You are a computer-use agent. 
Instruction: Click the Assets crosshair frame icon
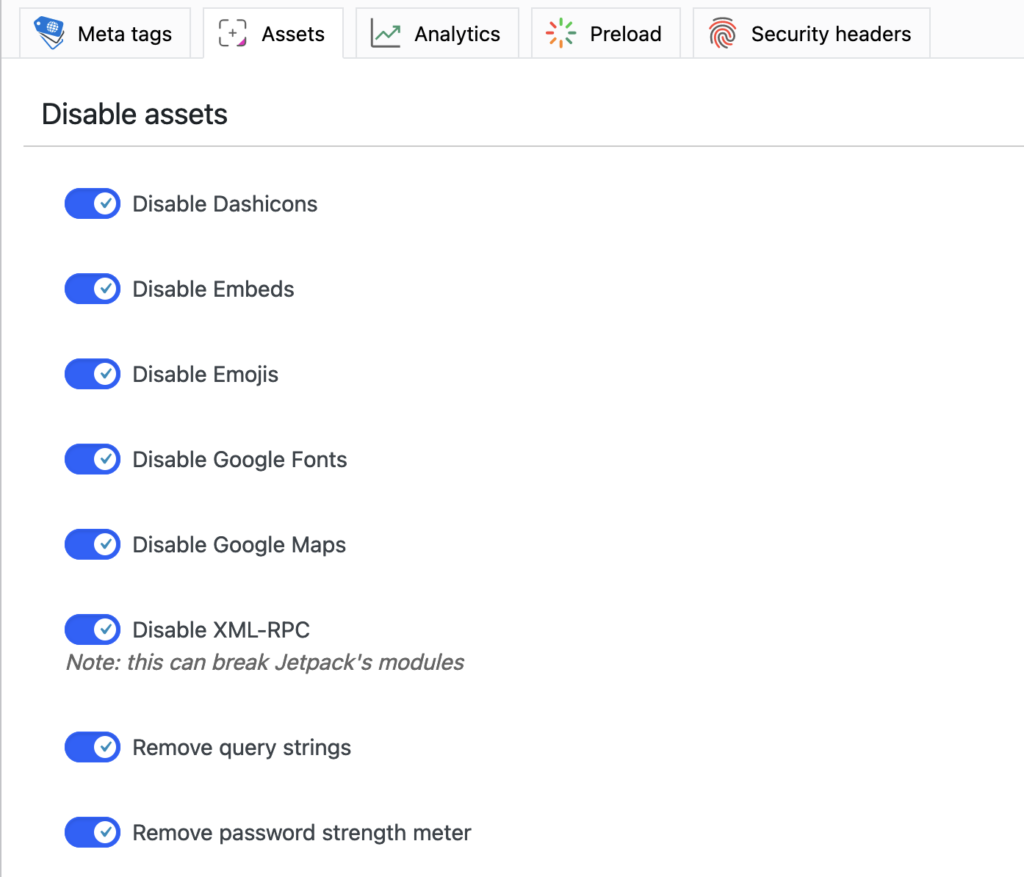coord(232,33)
